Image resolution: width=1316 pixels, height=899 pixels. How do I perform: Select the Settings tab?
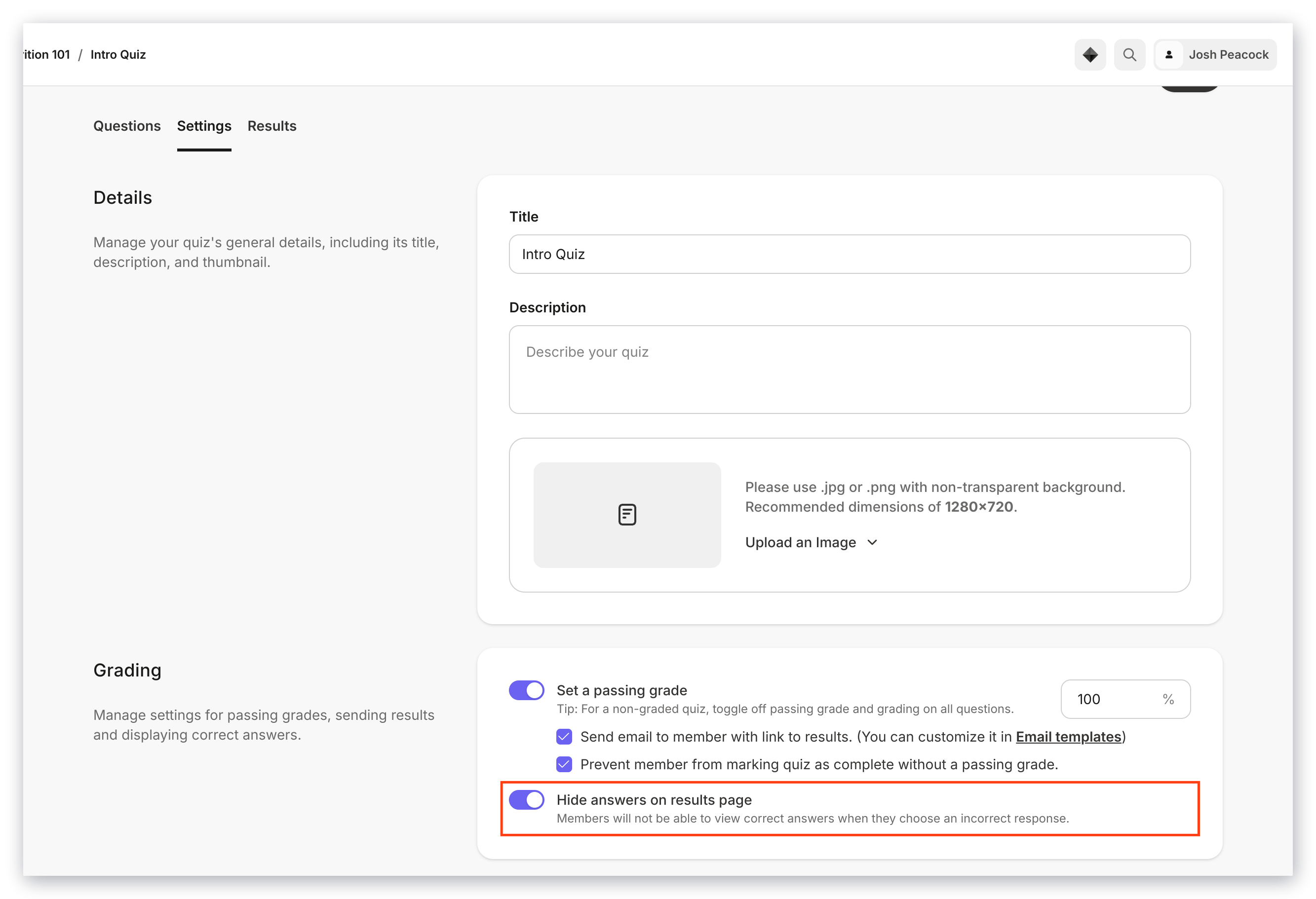[x=204, y=126]
